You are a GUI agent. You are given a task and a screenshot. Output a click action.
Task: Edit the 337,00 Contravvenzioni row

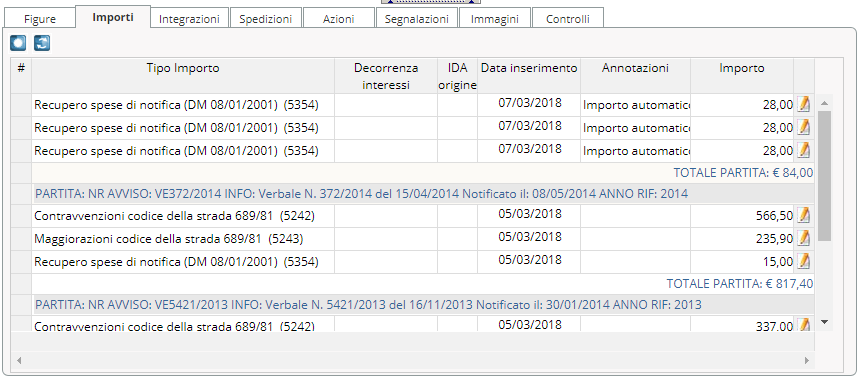804,325
